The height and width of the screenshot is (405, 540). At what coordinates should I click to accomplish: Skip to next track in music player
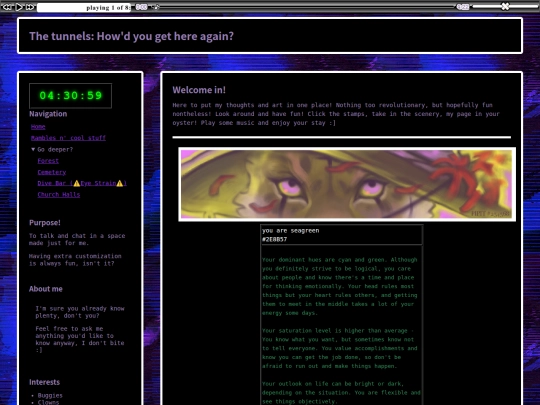(x=30, y=7)
